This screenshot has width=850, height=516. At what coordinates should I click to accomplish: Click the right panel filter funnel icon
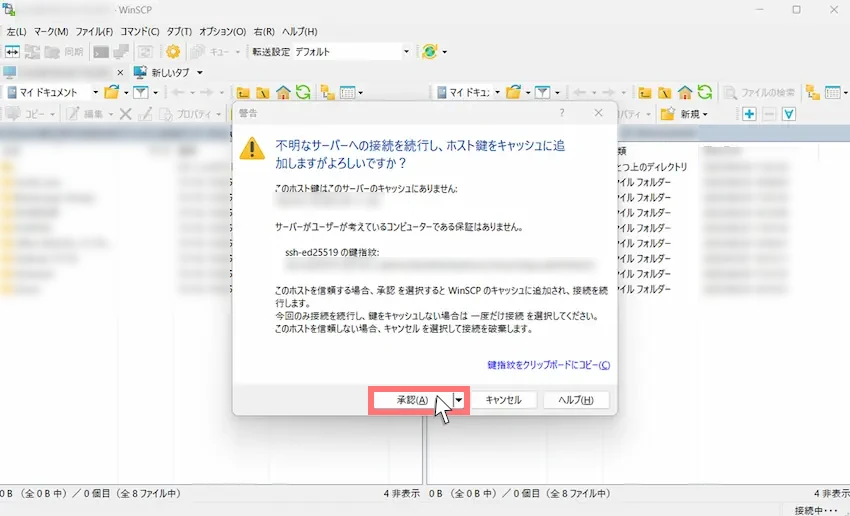[543, 93]
